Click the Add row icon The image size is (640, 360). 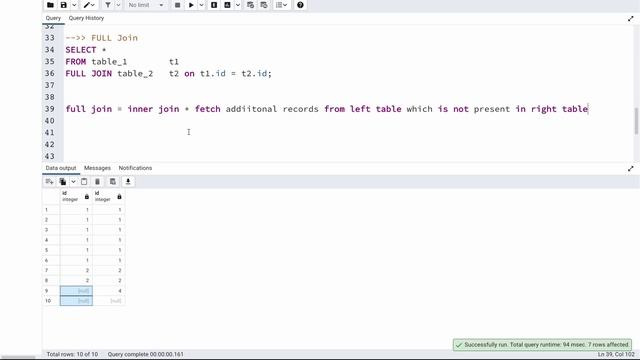tap(49, 182)
